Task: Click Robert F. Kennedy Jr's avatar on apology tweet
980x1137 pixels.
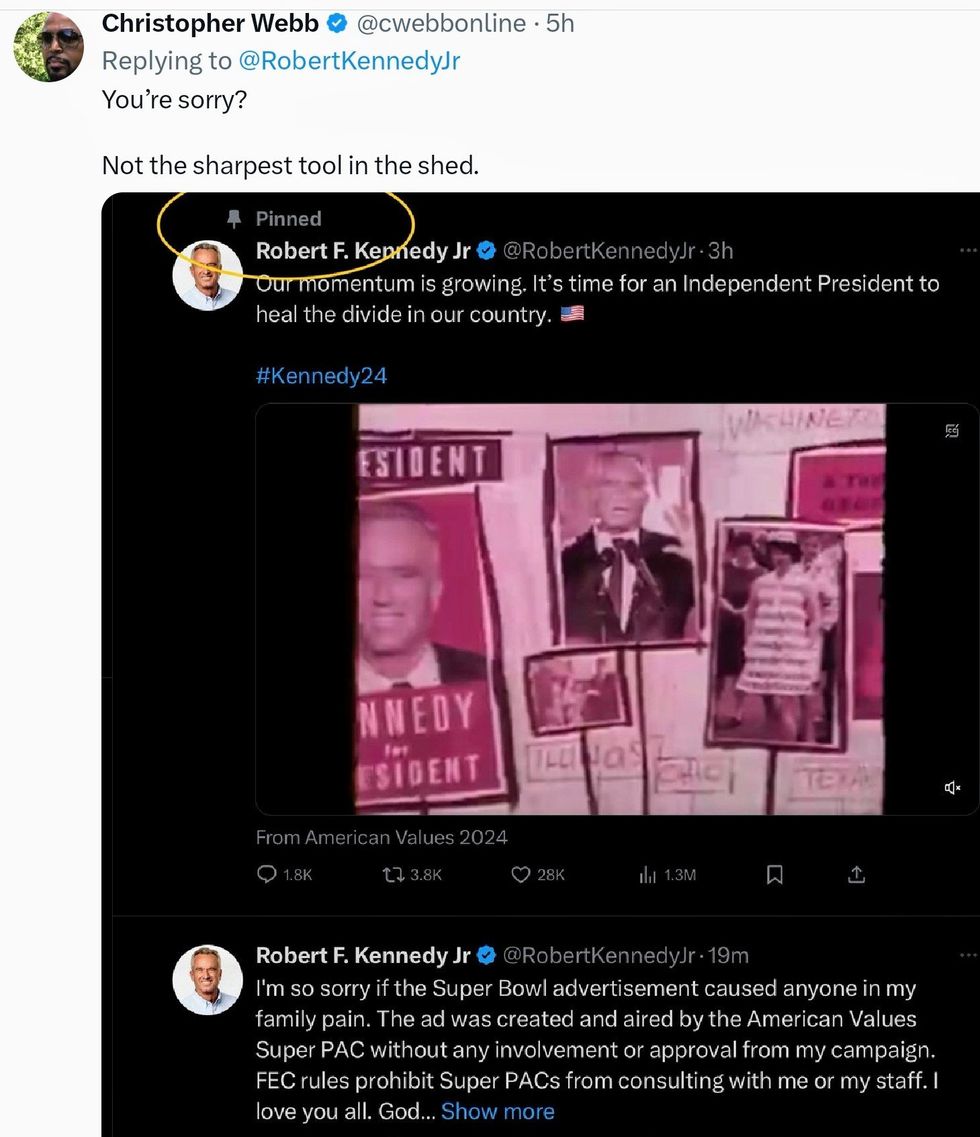Action: [208, 980]
